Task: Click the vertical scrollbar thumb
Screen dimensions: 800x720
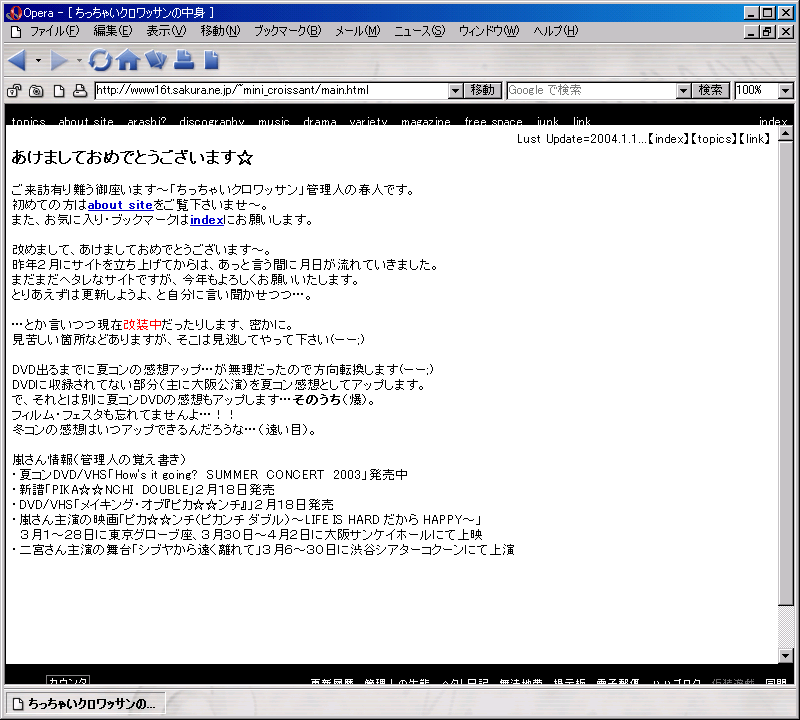Action: click(786, 373)
